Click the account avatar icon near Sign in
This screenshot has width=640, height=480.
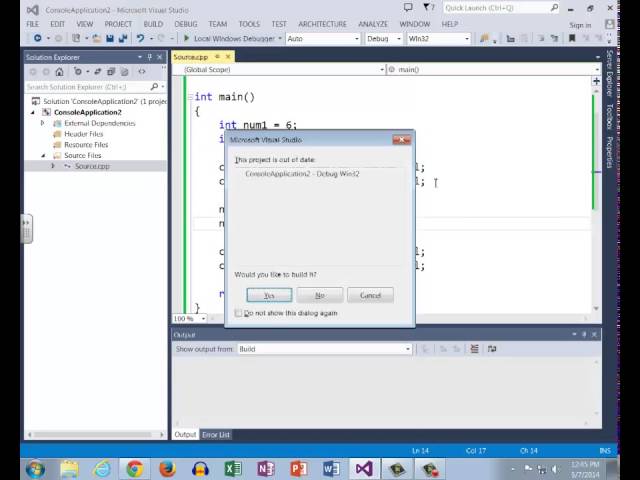[x=610, y=24]
